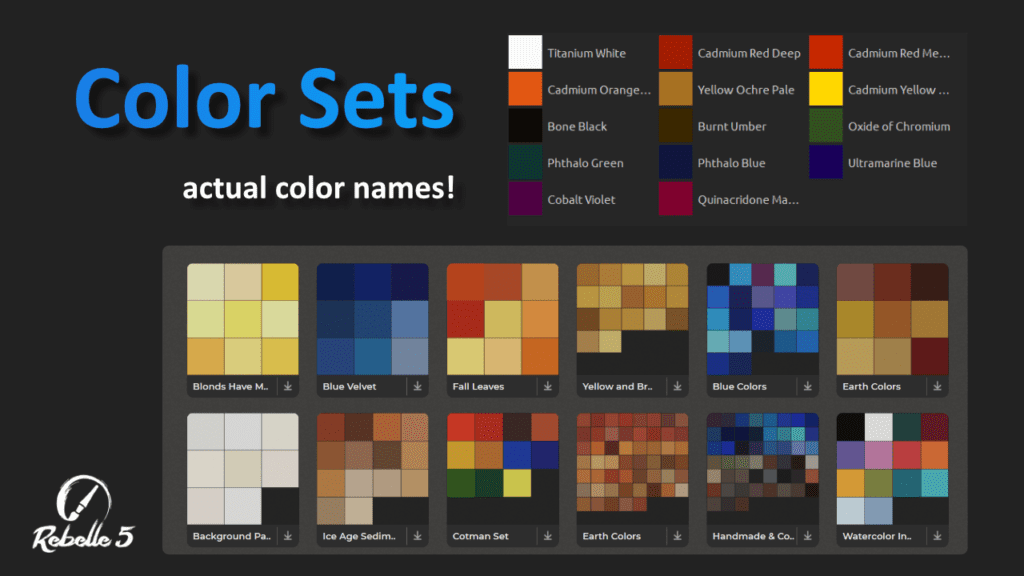Image resolution: width=1024 pixels, height=576 pixels.
Task: Download the Cotman Set
Action: coord(547,536)
